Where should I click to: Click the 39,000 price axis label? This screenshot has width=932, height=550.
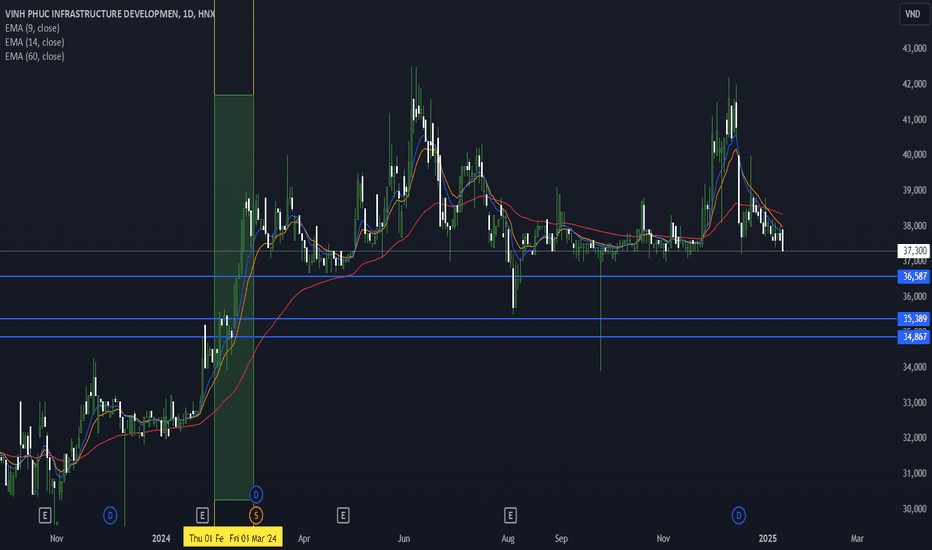(x=914, y=190)
